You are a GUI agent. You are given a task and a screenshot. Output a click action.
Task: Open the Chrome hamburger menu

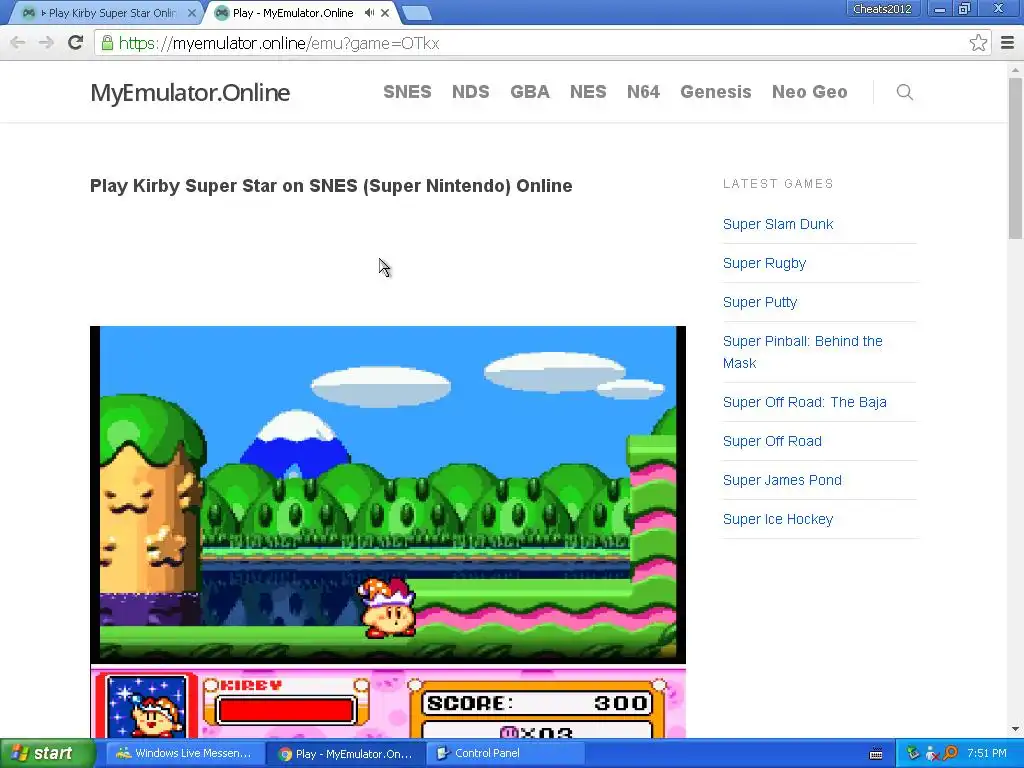[1007, 43]
